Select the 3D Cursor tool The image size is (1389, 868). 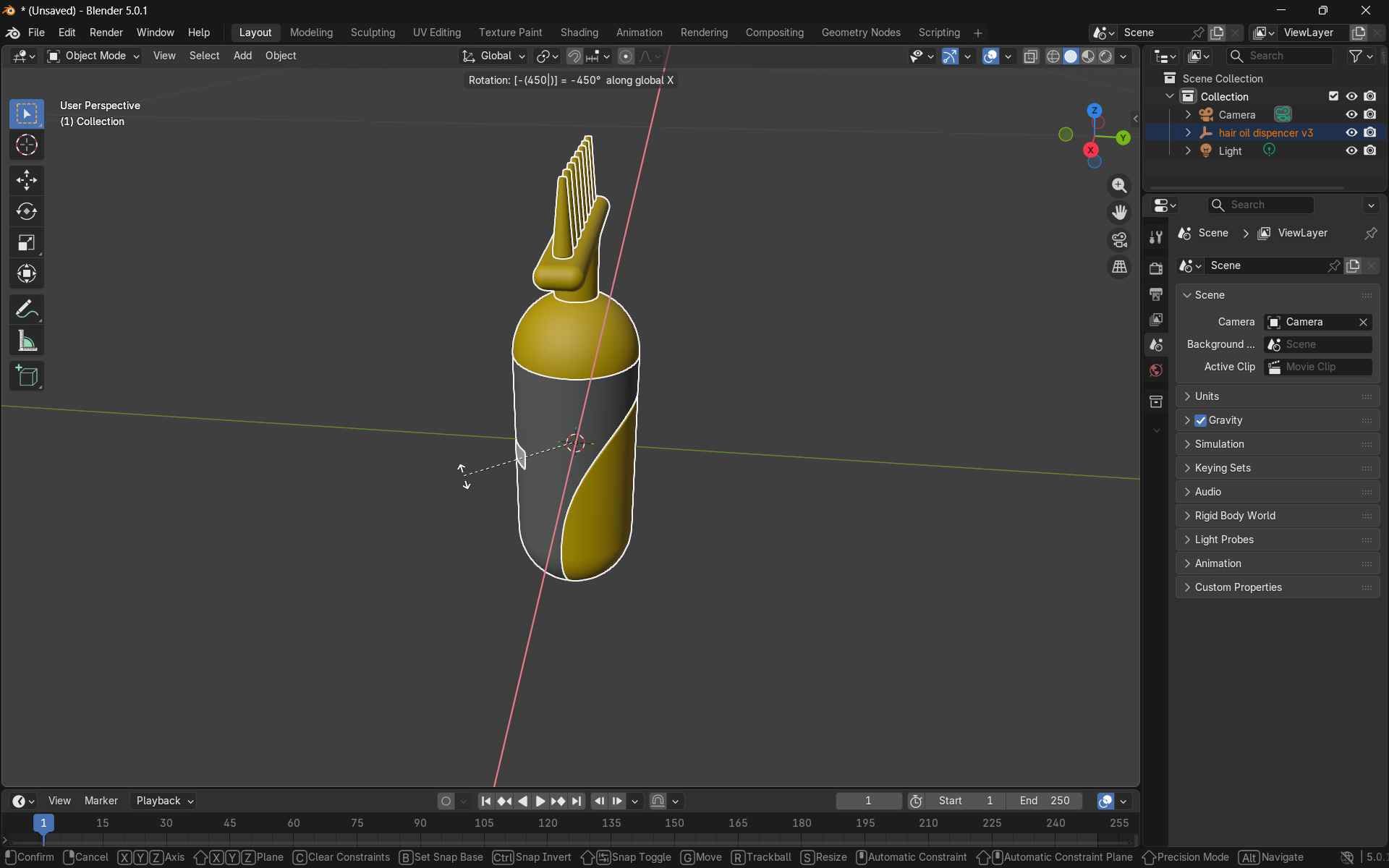(27, 145)
